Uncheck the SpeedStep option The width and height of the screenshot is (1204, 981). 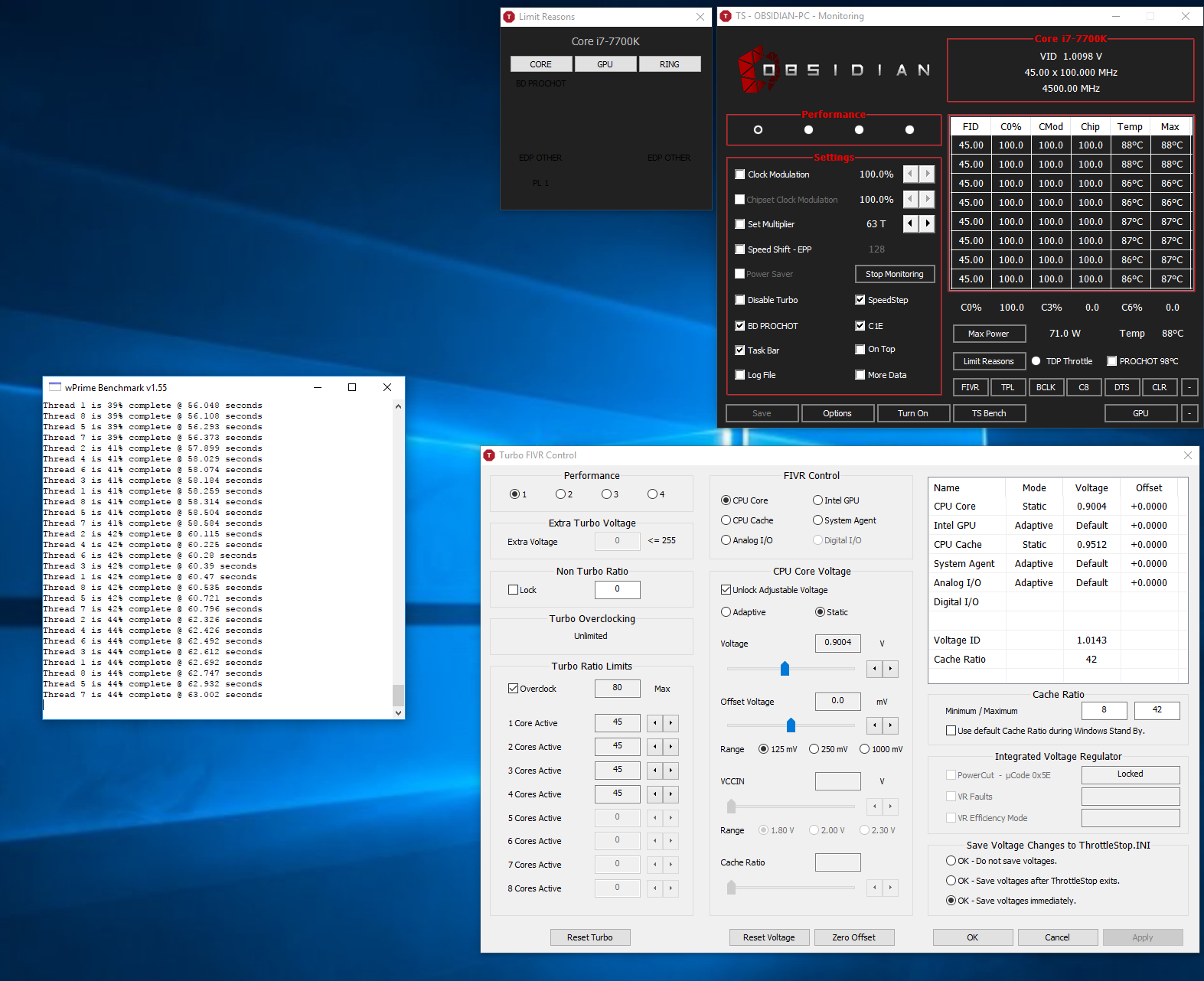860,300
